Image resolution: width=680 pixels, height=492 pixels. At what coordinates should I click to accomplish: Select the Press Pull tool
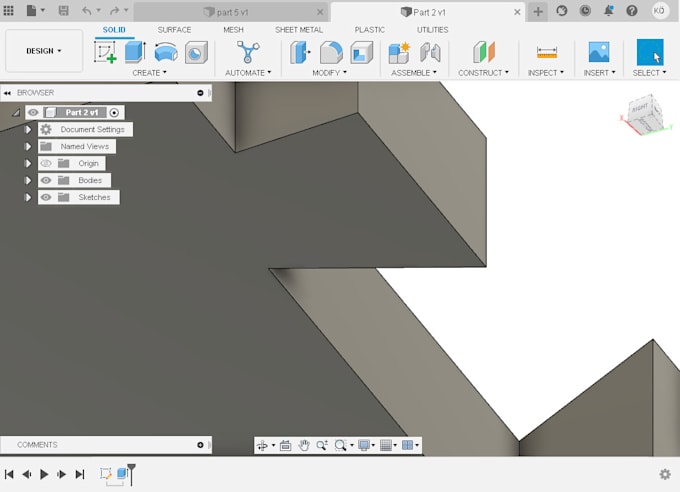[300, 53]
